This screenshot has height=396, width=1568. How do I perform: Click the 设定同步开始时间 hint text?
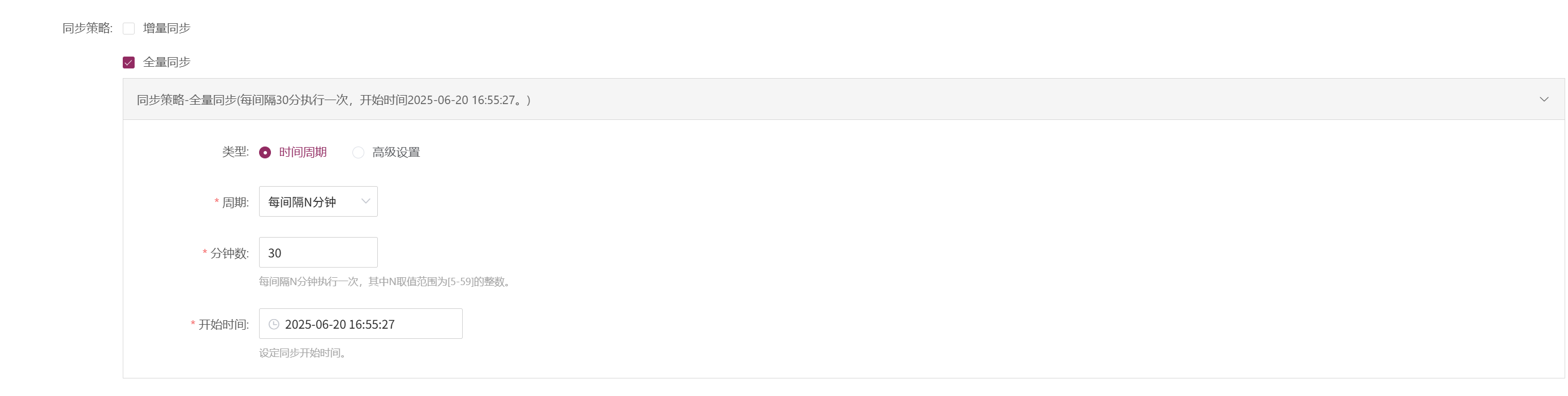[304, 354]
